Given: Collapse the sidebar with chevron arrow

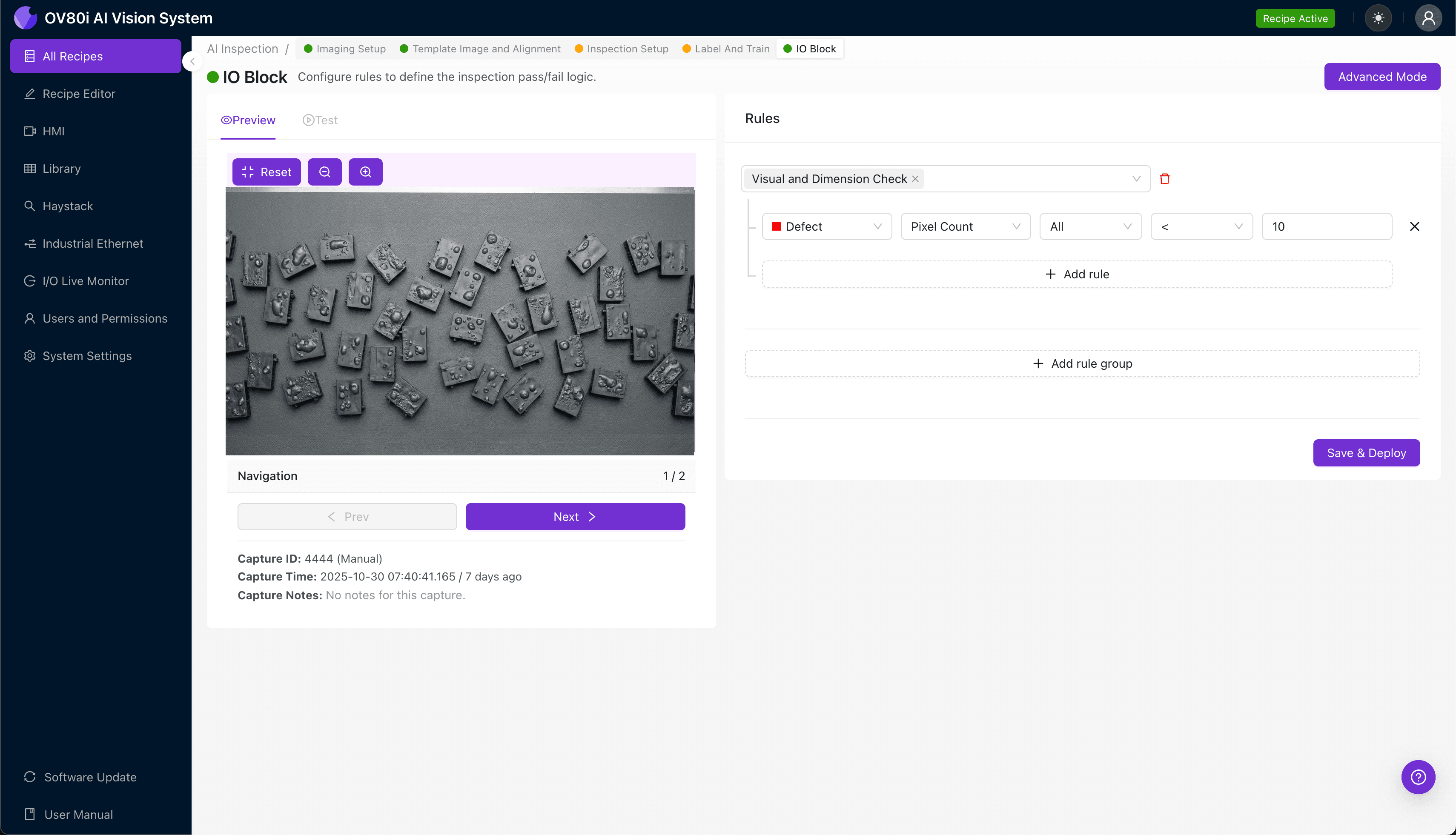Looking at the screenshot, I should 193,61.
